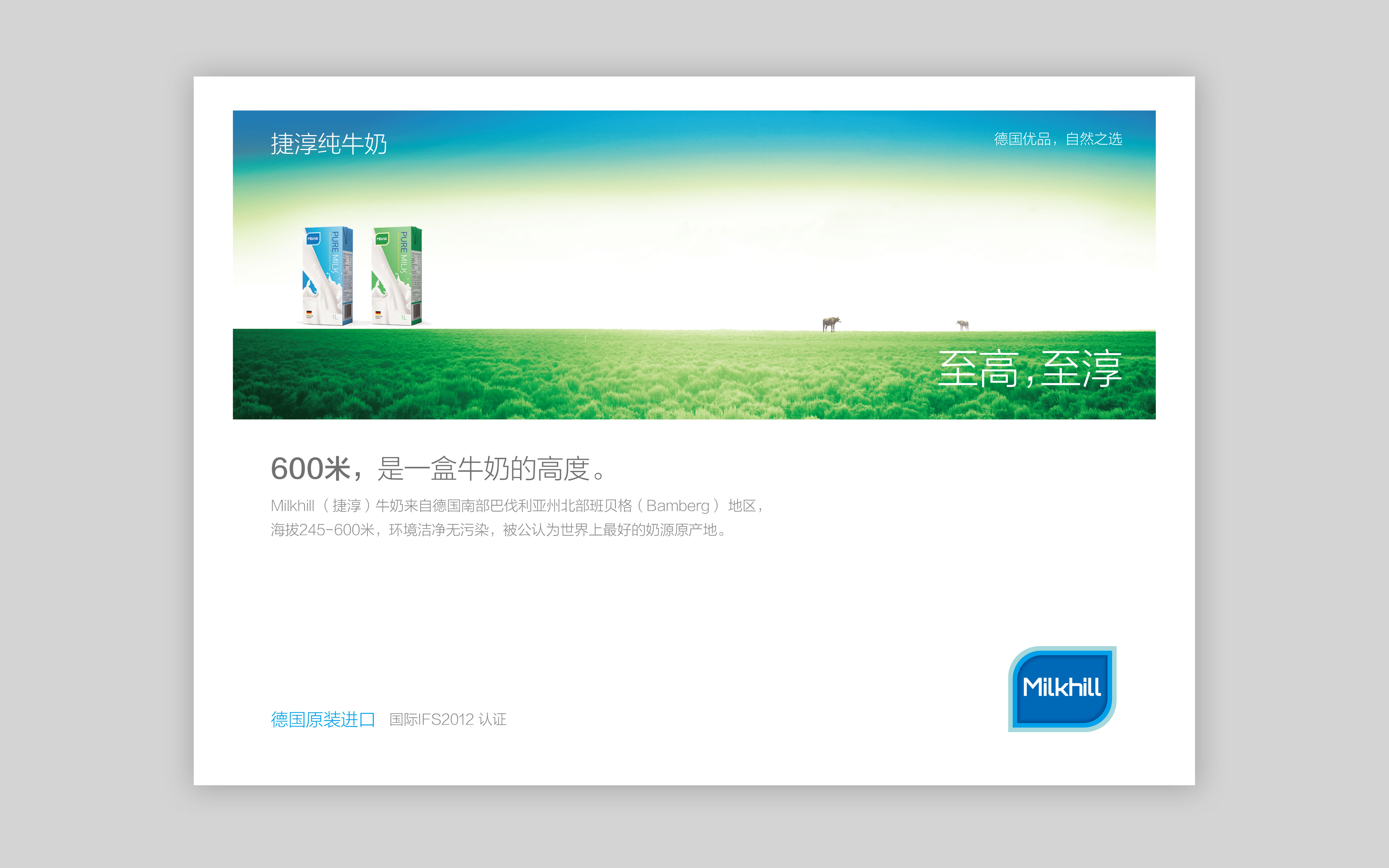
Task: Click the 600米 headline text
Action: pos(437,468)
